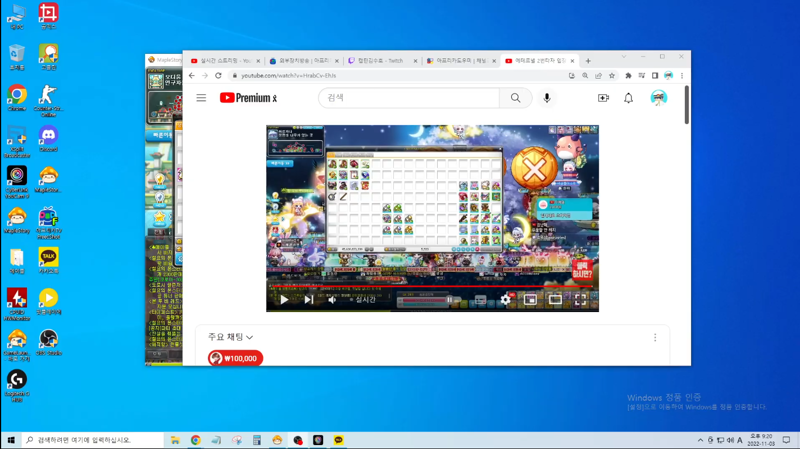Viewport: 800px width, 449px height.
Task: Click the page vertical scrollbar
Action: coord(687,105)
